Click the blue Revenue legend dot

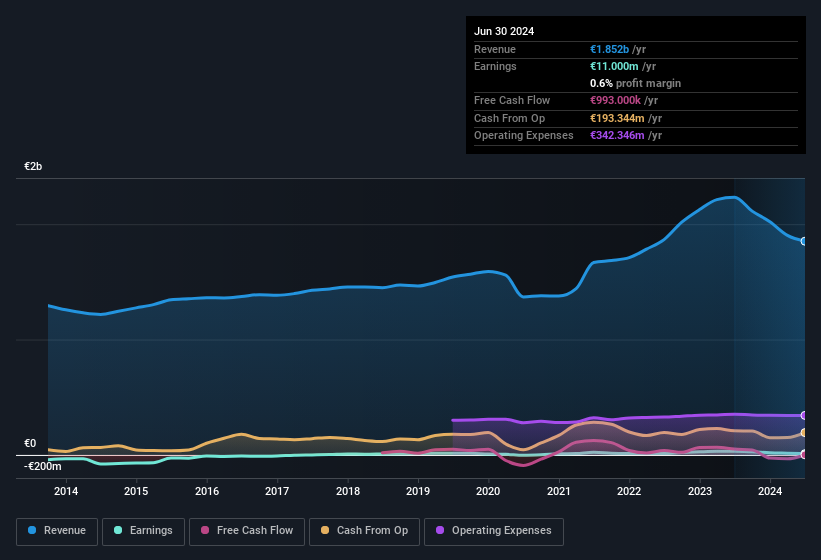[x=33, y=531]
